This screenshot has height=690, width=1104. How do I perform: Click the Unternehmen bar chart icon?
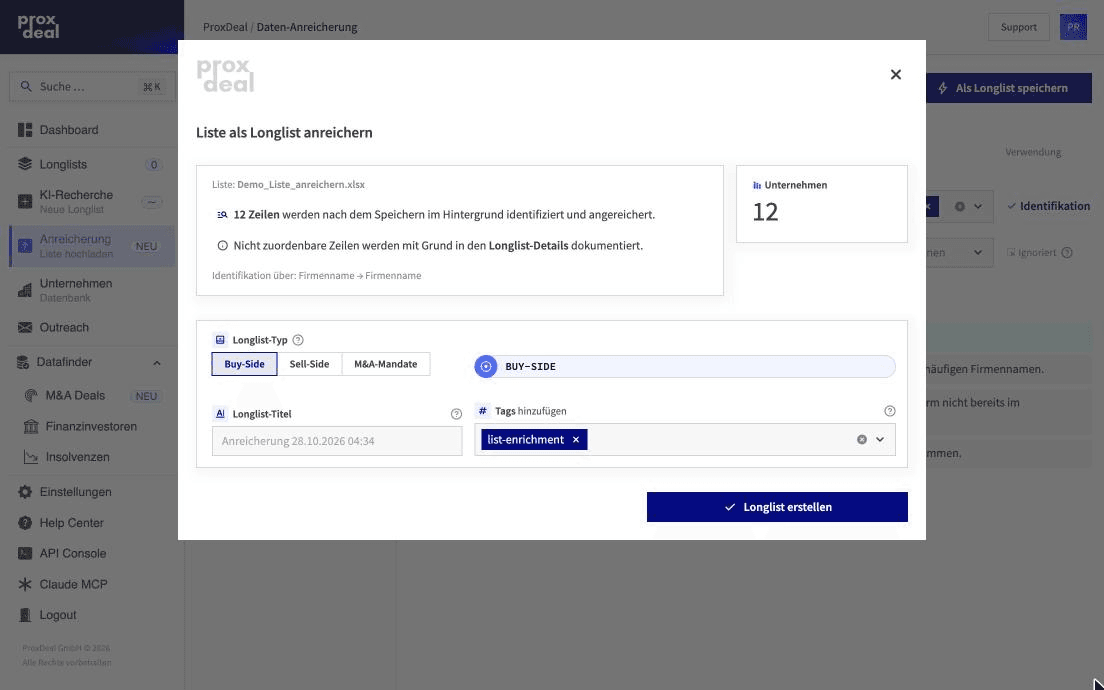pos(757,185)
